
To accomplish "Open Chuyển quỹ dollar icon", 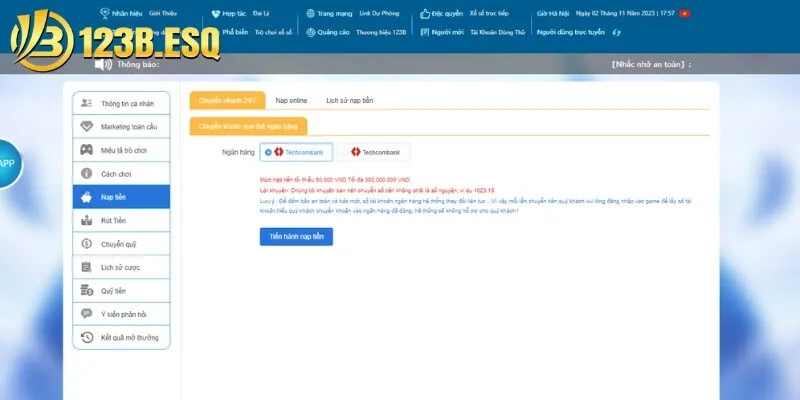I will pos(87,244).
